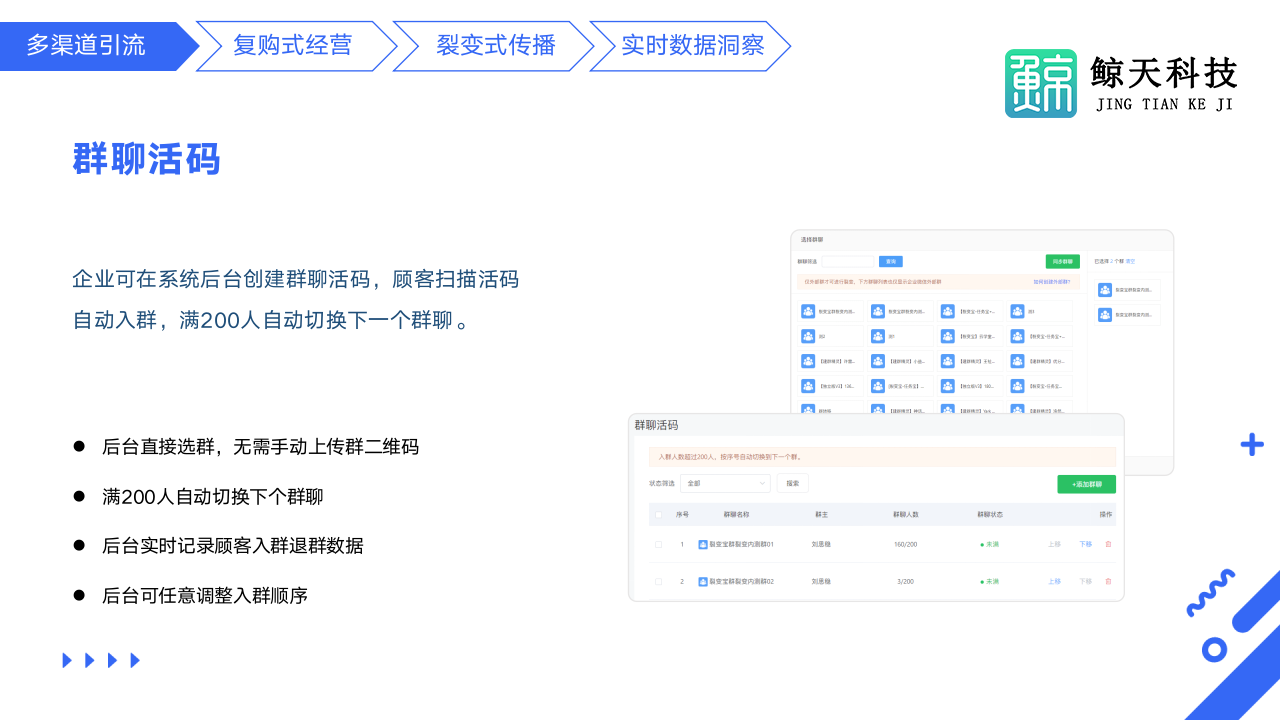
Task: Click the red trash icon in row 2
Action: 1108,581
